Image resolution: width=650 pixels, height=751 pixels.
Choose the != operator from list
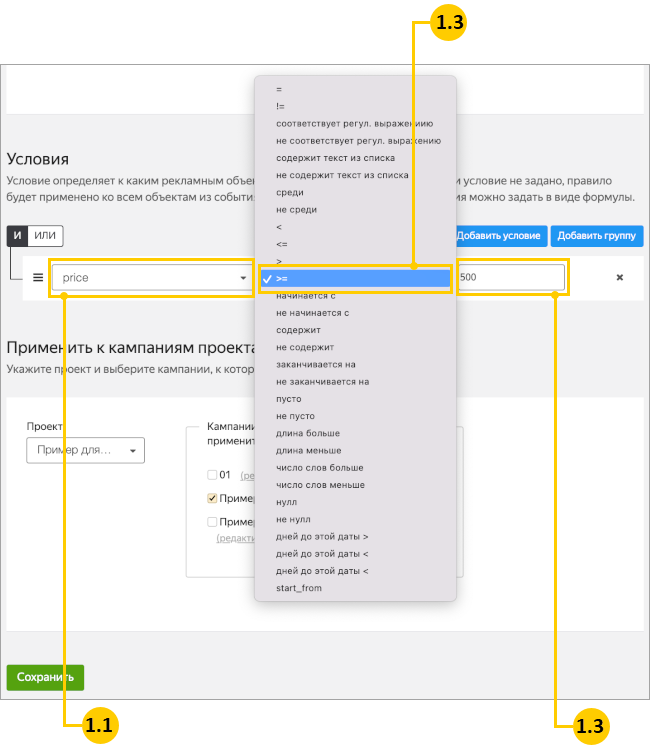point(280,106)
